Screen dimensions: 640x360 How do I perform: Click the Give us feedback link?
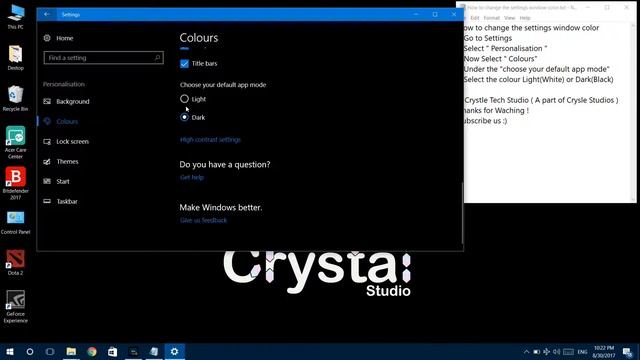point(203,220)
